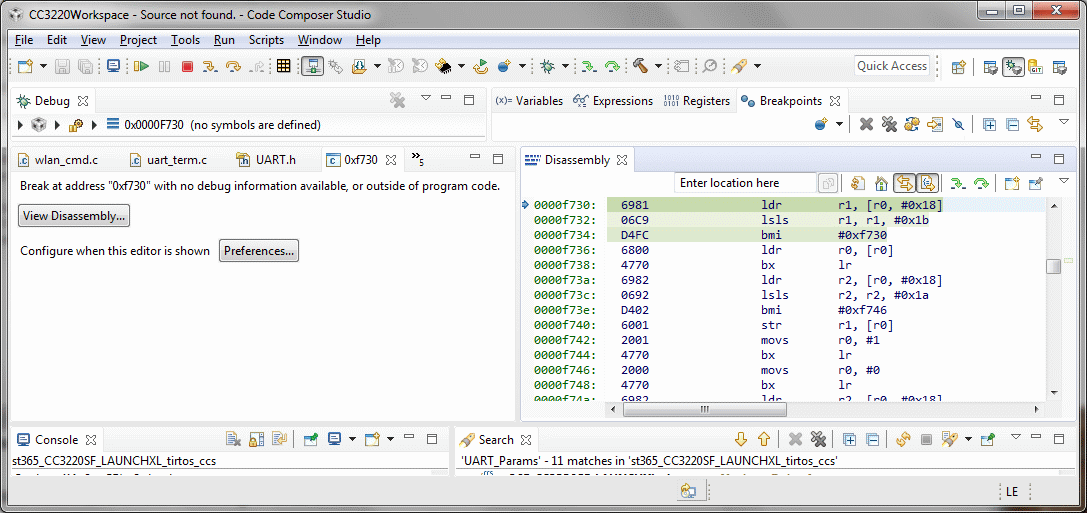This screenshot has width=1087, height=513.
Task: Open Breakpoints view menu triangle
Action: pos(1064,122)
